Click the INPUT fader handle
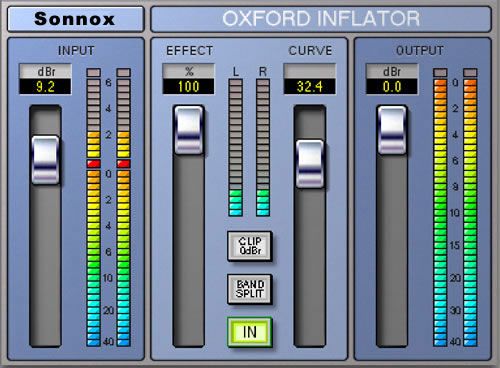The width and height of the screenshot is (500, 368). pyautogui.click(x=45, y=160)
